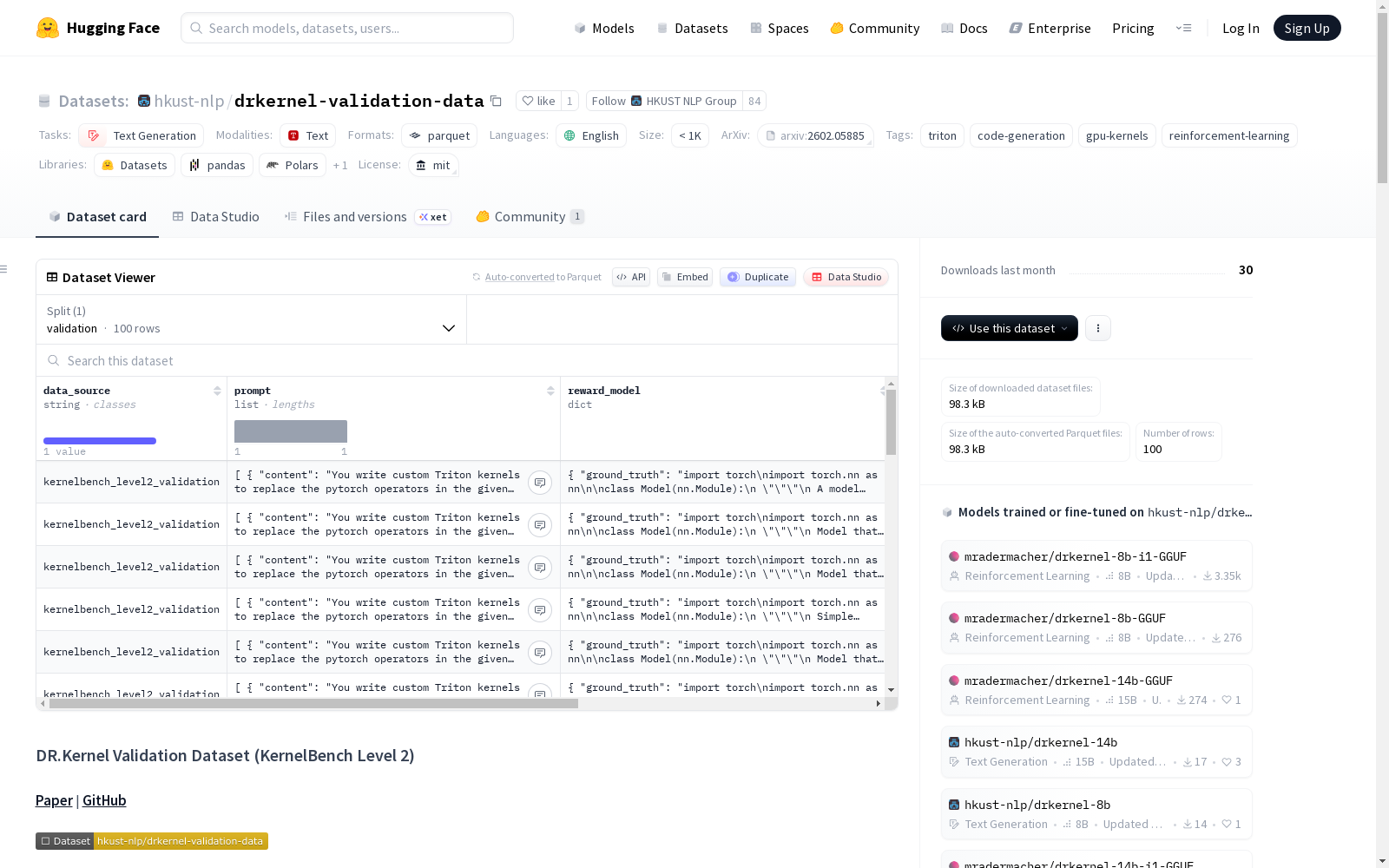This screenshot has height=868, width=1389.
Task: Select the Dataset card tab
Action: point(97,217)
